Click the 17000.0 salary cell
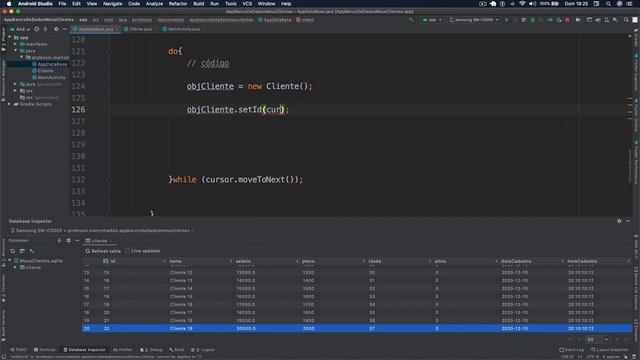The height and width of the screenshot is (360, 640). tap(246, 304)
